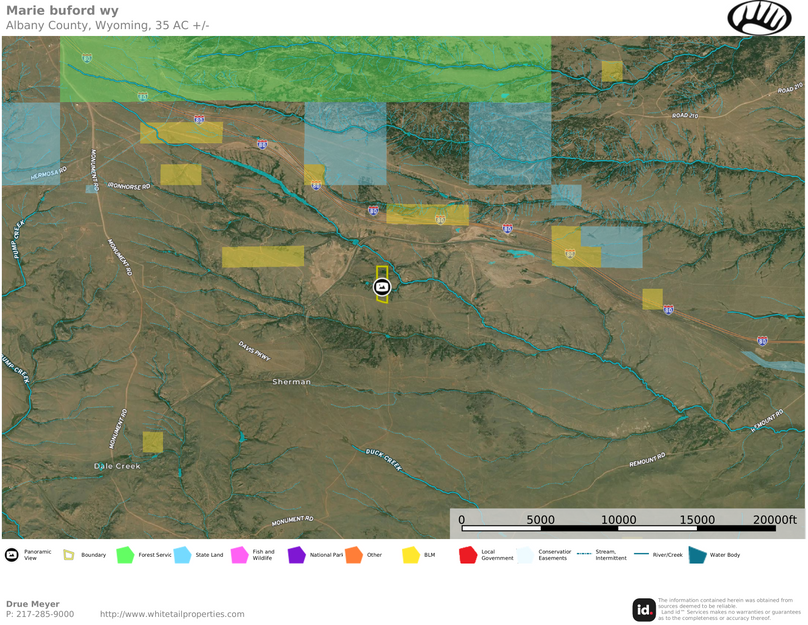The width and height of the screenshot is (808, 625).
Task: Select the pink Fish and Wildlife swatch
Action: pyautogui.click(x=239, y=555)
